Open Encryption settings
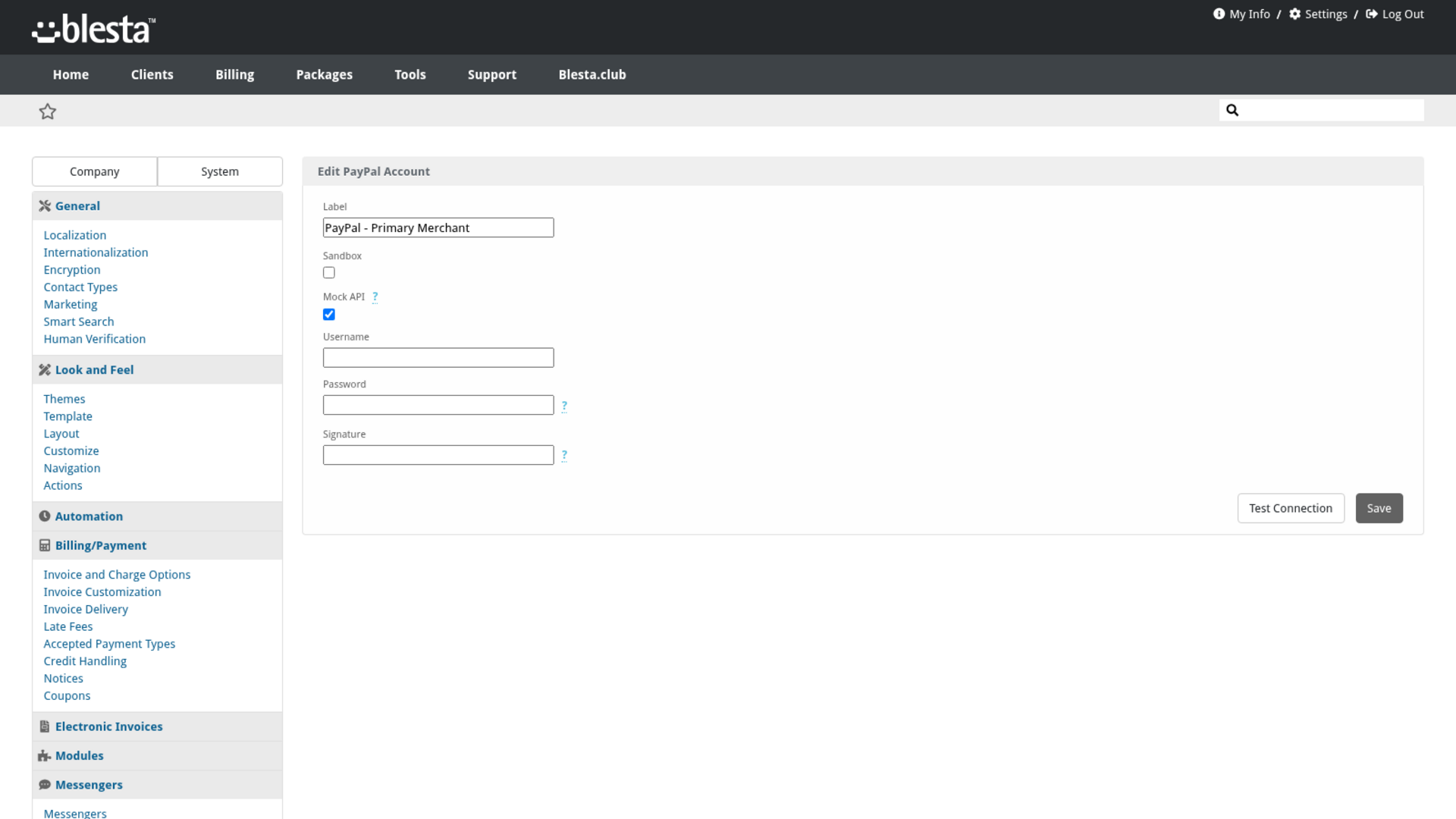1456x819 pixels. [x=72, y=270]
